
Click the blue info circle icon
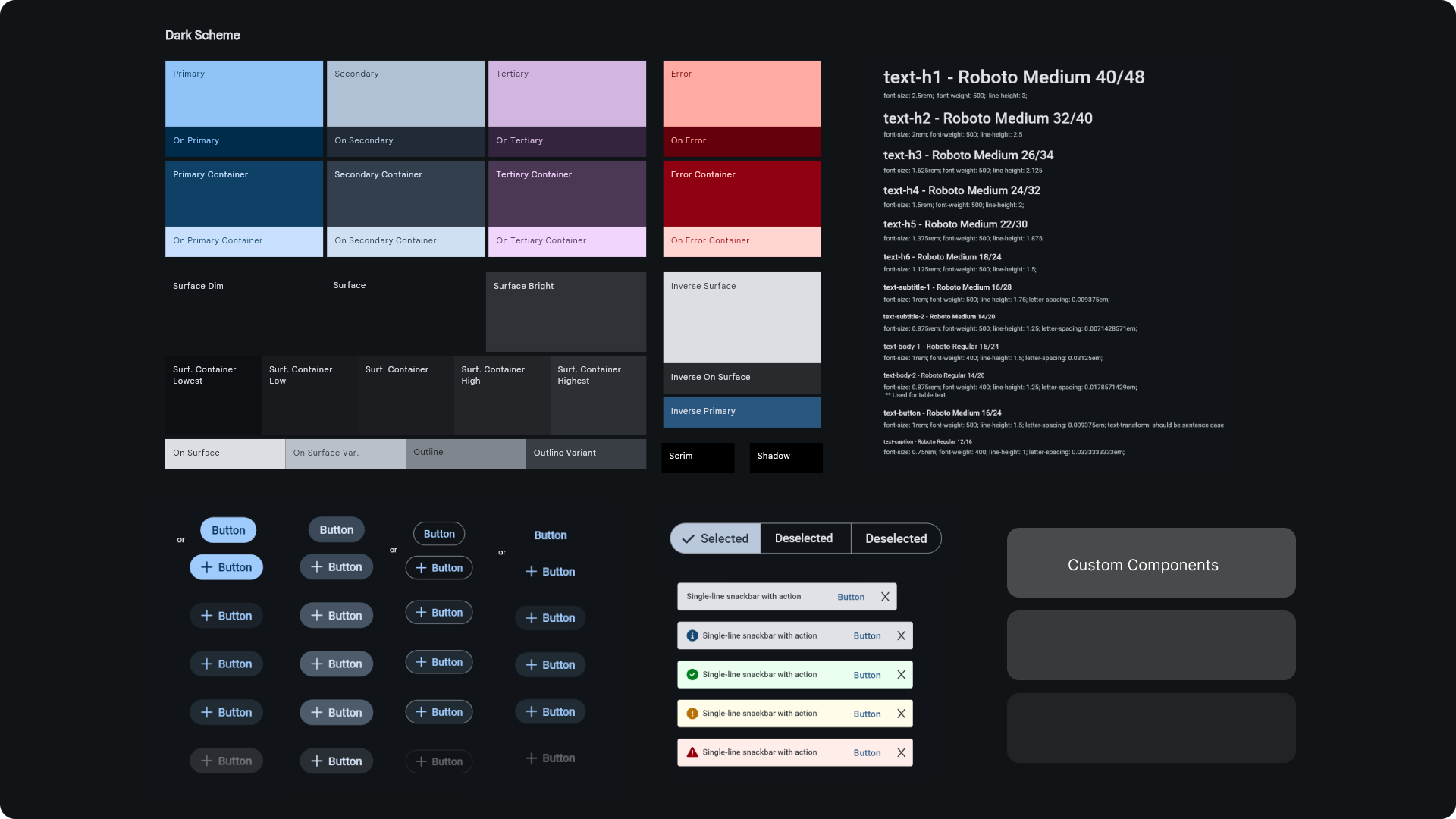pos(692,635)
